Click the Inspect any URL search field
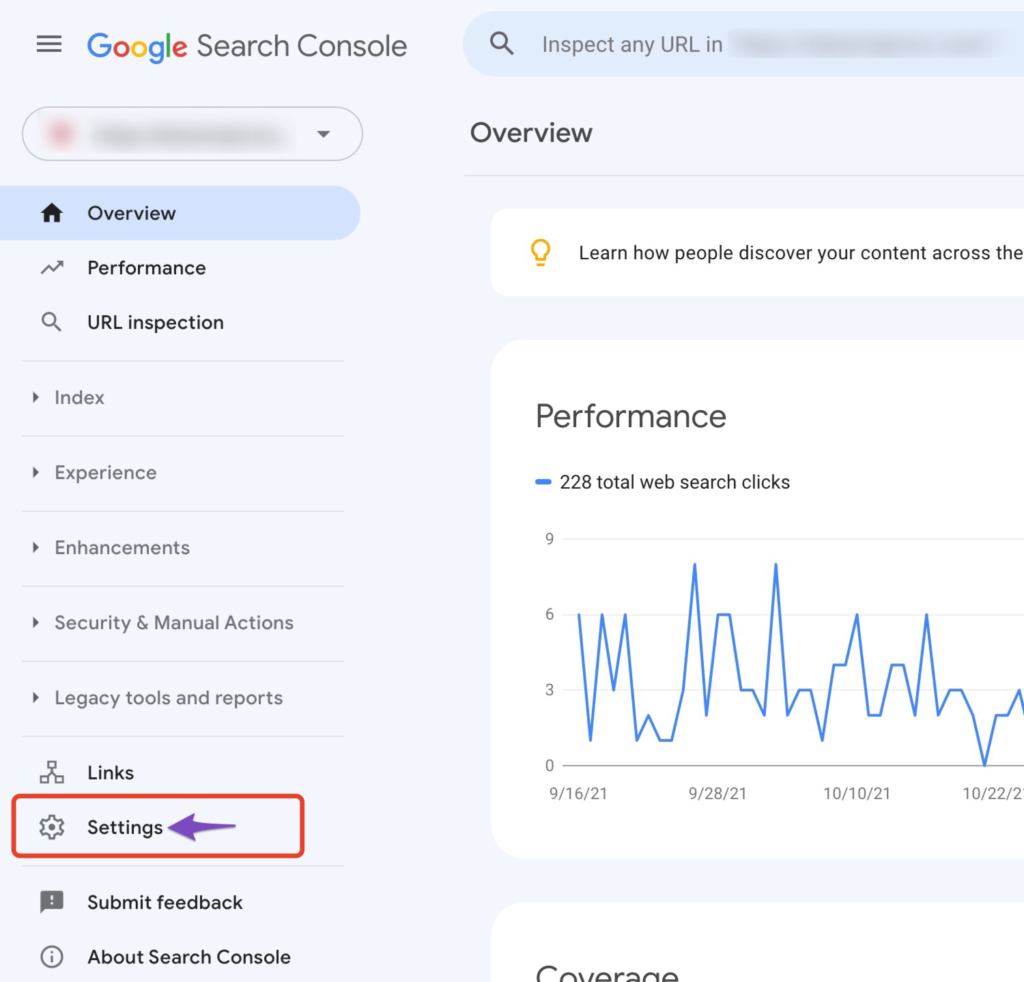 [743, 44]
